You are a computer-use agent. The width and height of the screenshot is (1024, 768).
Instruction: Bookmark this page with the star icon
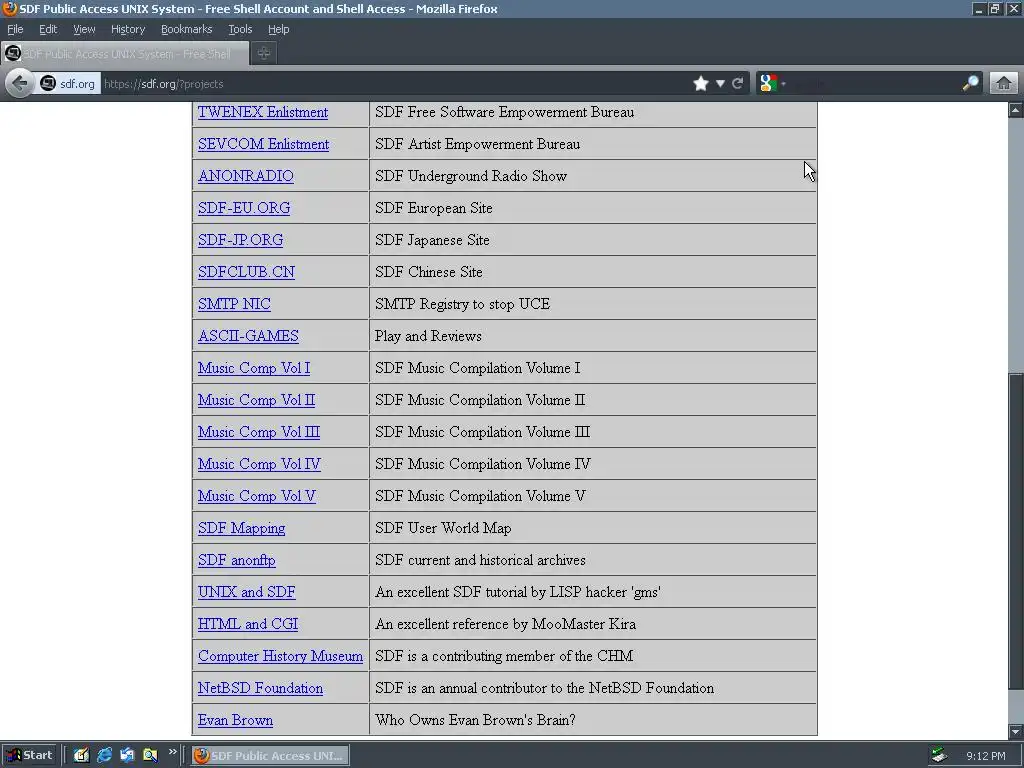pos(701,84)
